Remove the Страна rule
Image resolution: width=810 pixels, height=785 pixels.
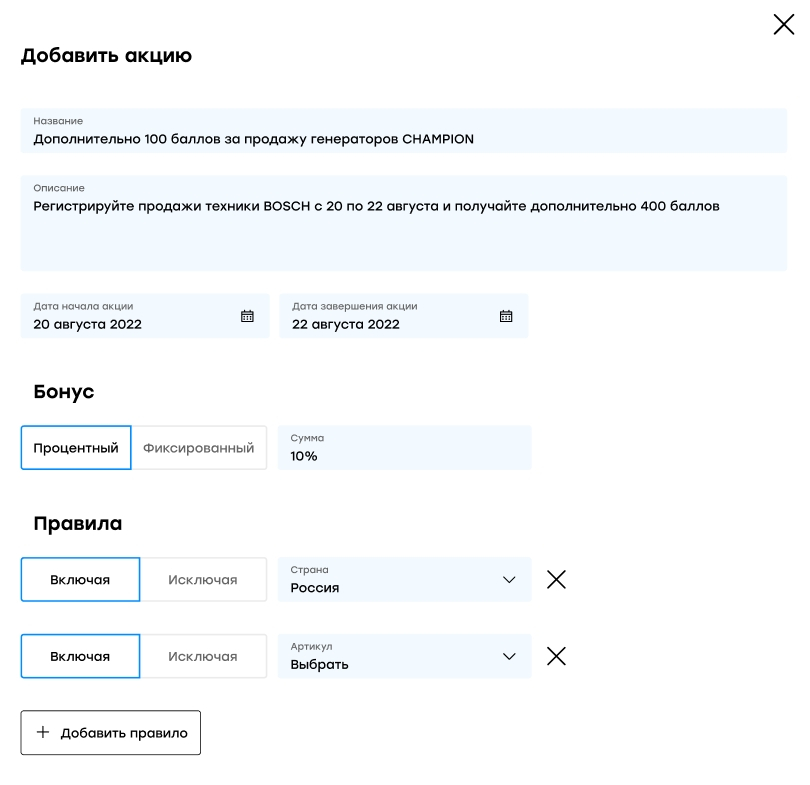click(x=556, y=579)
